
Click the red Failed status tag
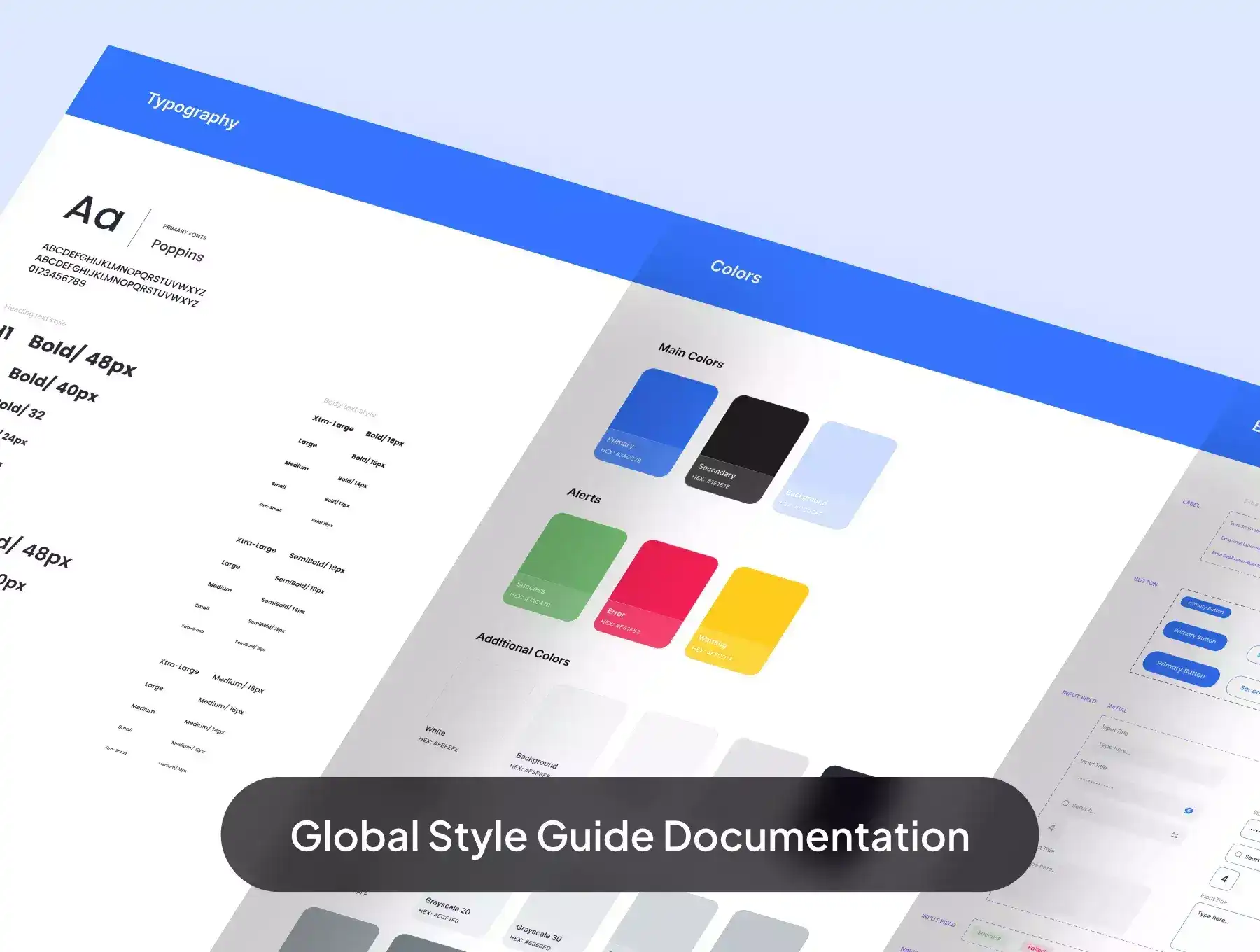[x=1037, y=948]
